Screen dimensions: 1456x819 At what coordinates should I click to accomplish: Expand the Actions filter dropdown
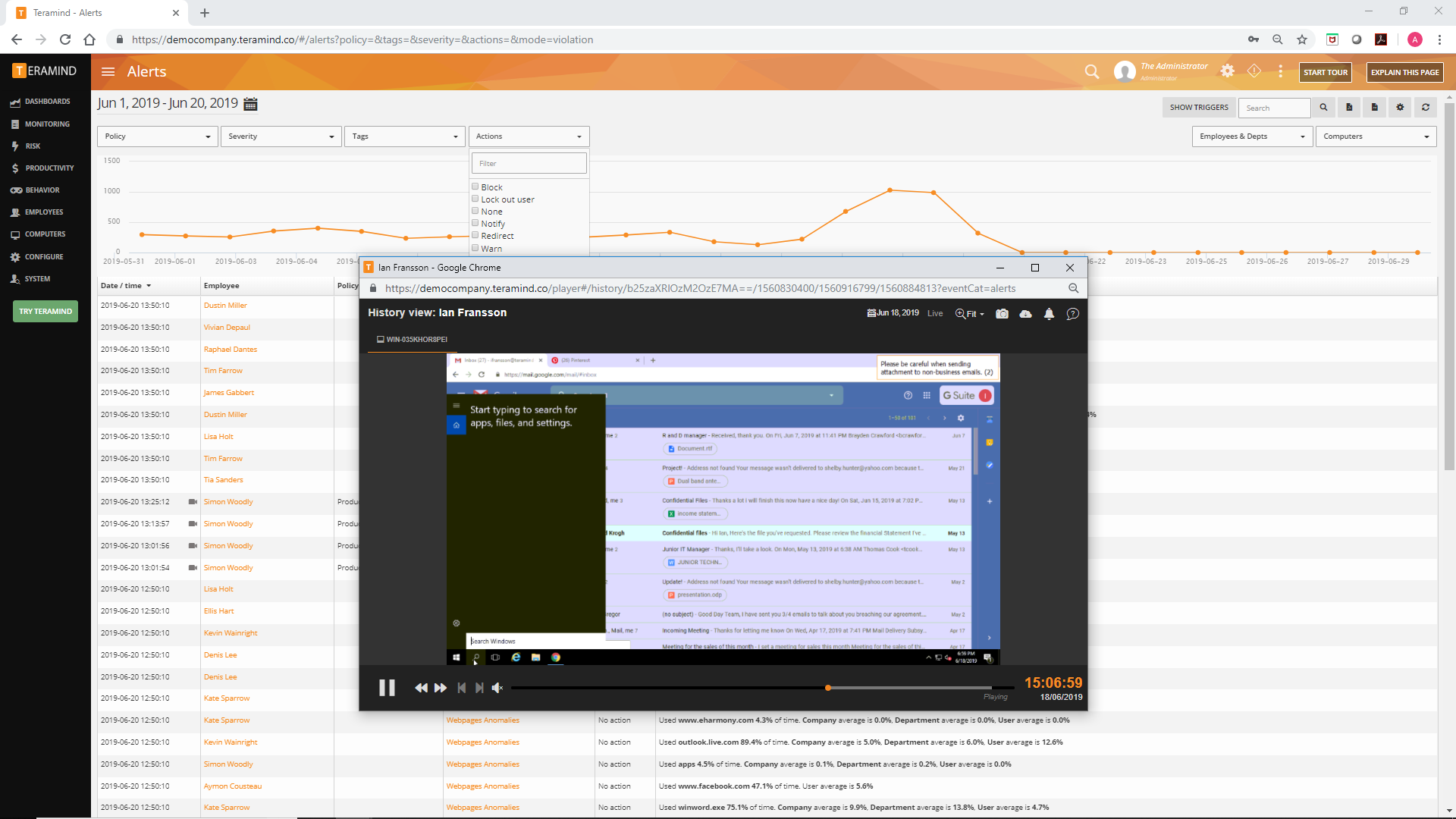528,136
